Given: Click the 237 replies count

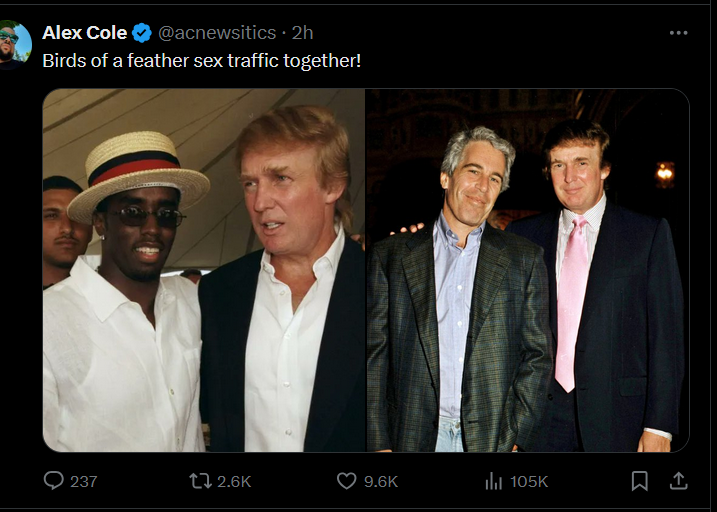Looking at the screenshot, I should coord(84,481).
